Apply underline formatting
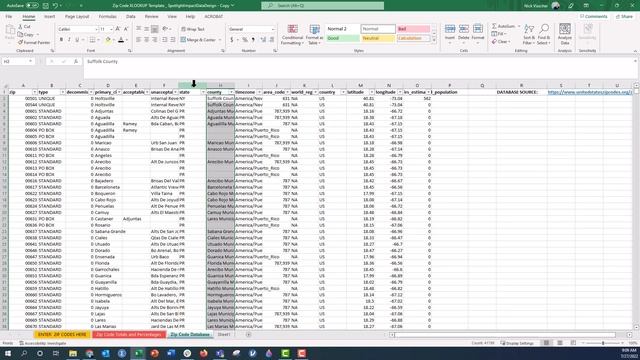 (x=77, y=40)
